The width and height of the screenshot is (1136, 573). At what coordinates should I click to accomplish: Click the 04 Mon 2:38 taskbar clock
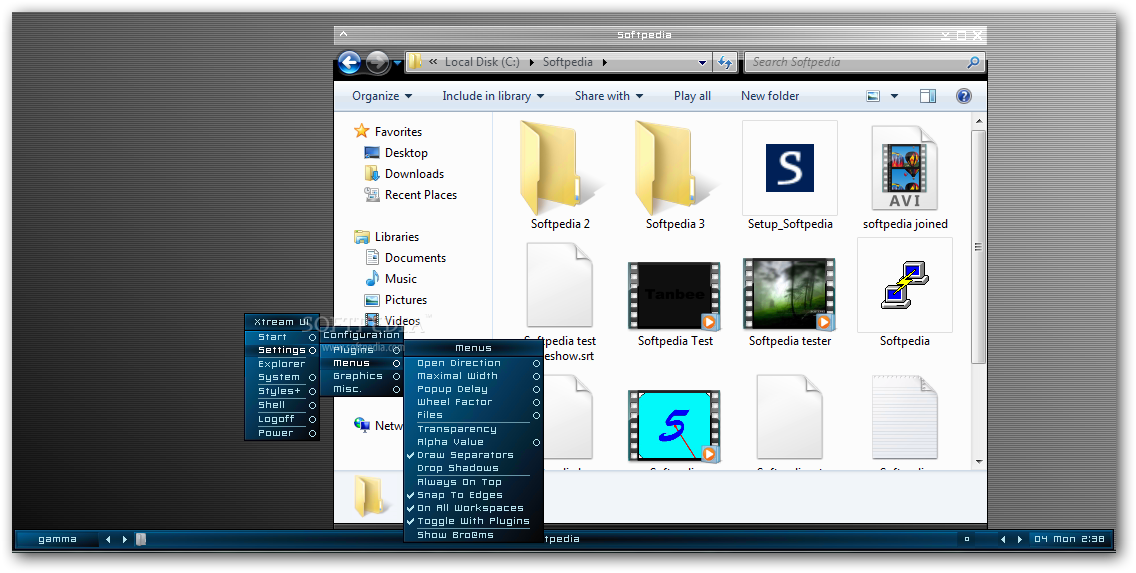point(1069,539)
